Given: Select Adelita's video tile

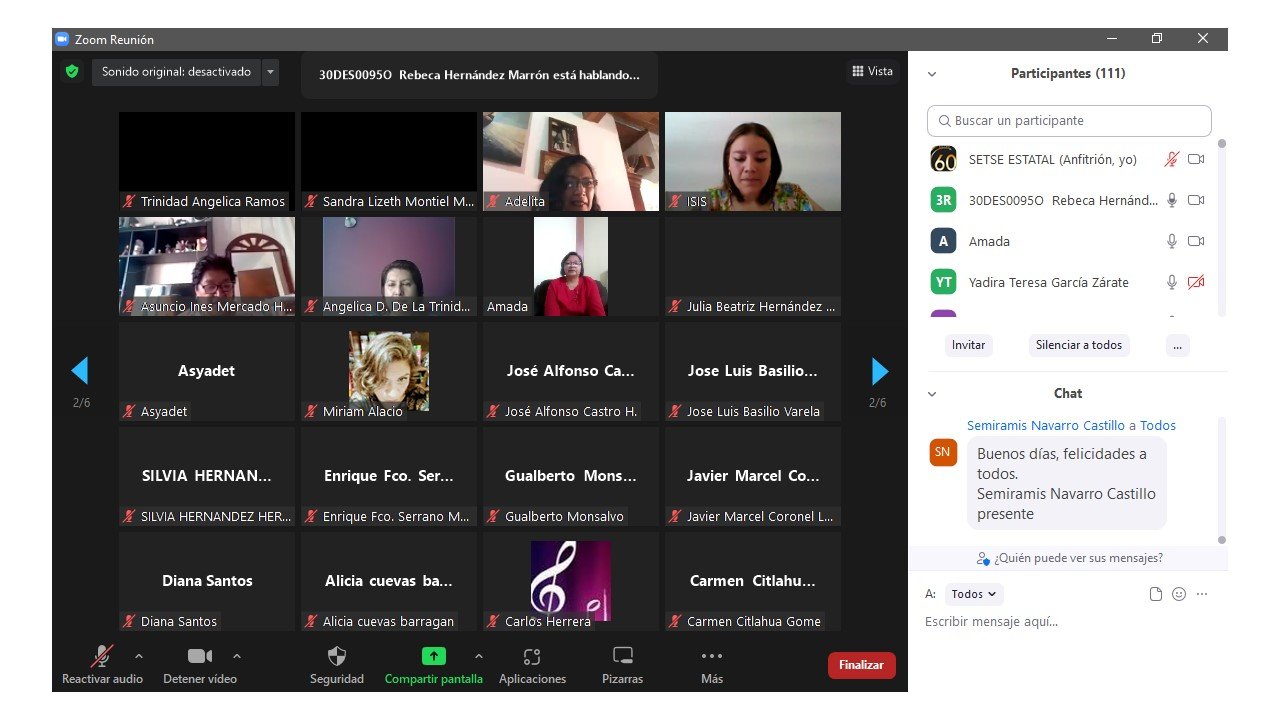Looking at the screenshot, I should point(571,161).
